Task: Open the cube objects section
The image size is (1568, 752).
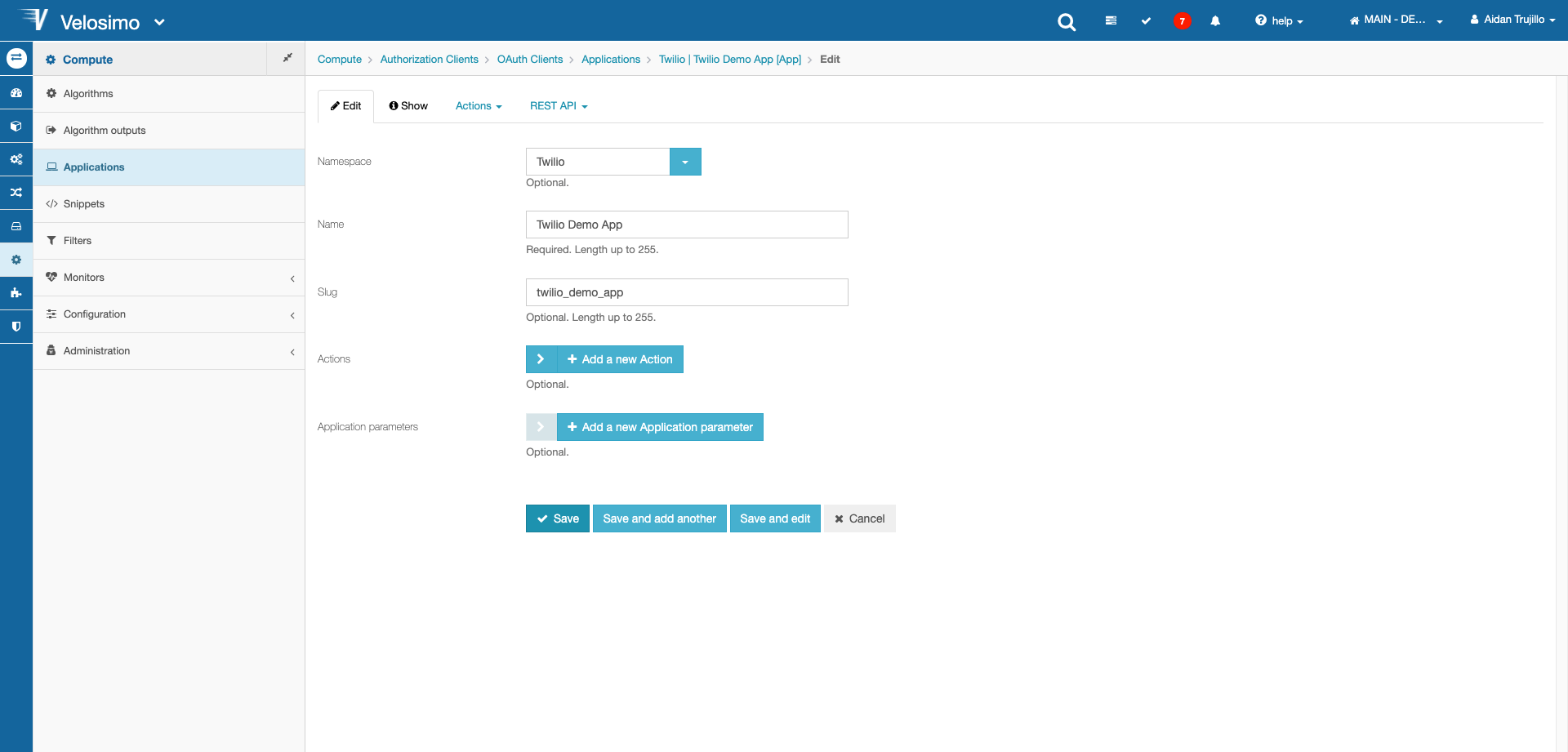Action: coord(16,127)
